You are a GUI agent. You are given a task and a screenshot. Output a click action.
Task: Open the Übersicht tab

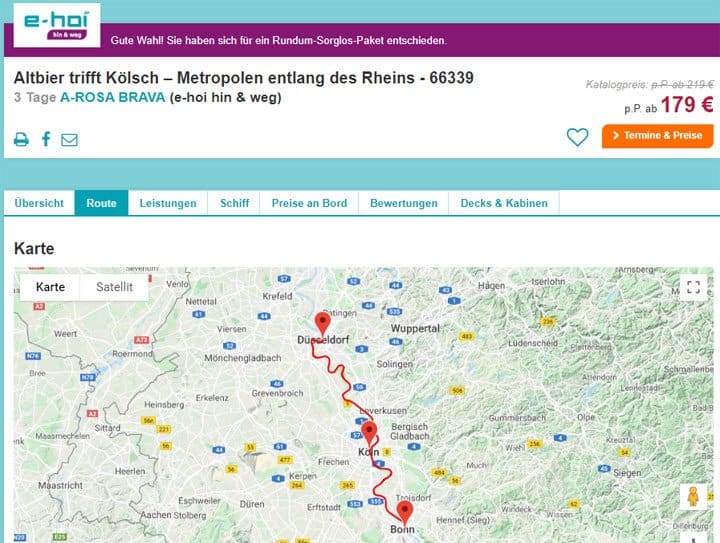[39, 203]
